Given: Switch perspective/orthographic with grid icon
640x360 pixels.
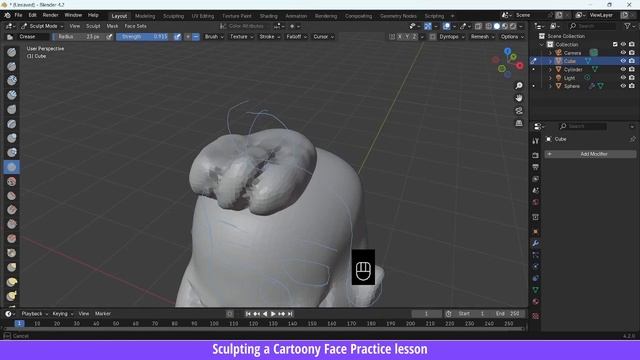Looking at the screenshot, I should tap(519, 123).
